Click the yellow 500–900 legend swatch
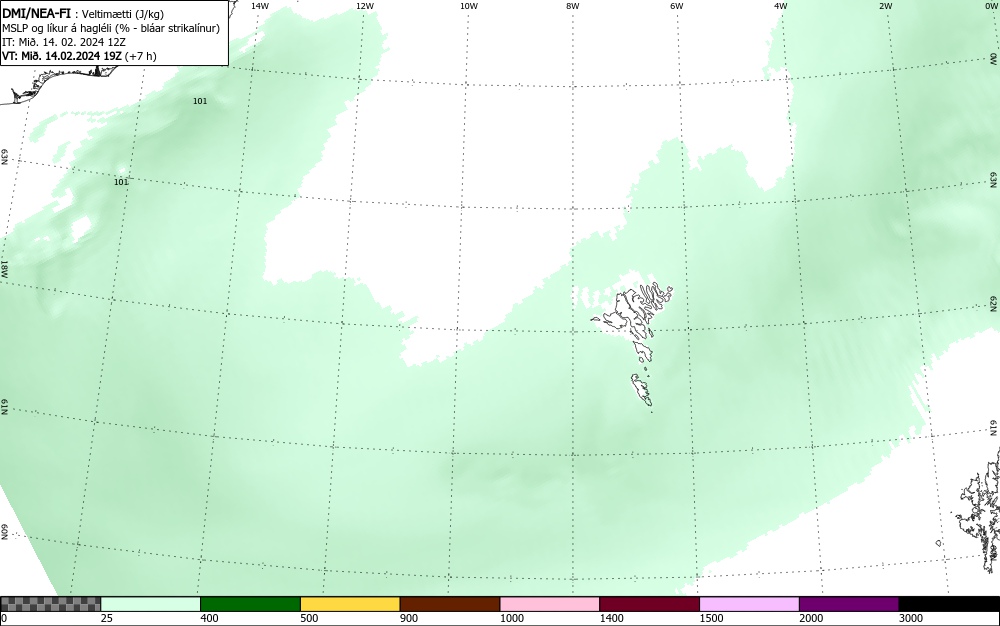 coord(350,604)
